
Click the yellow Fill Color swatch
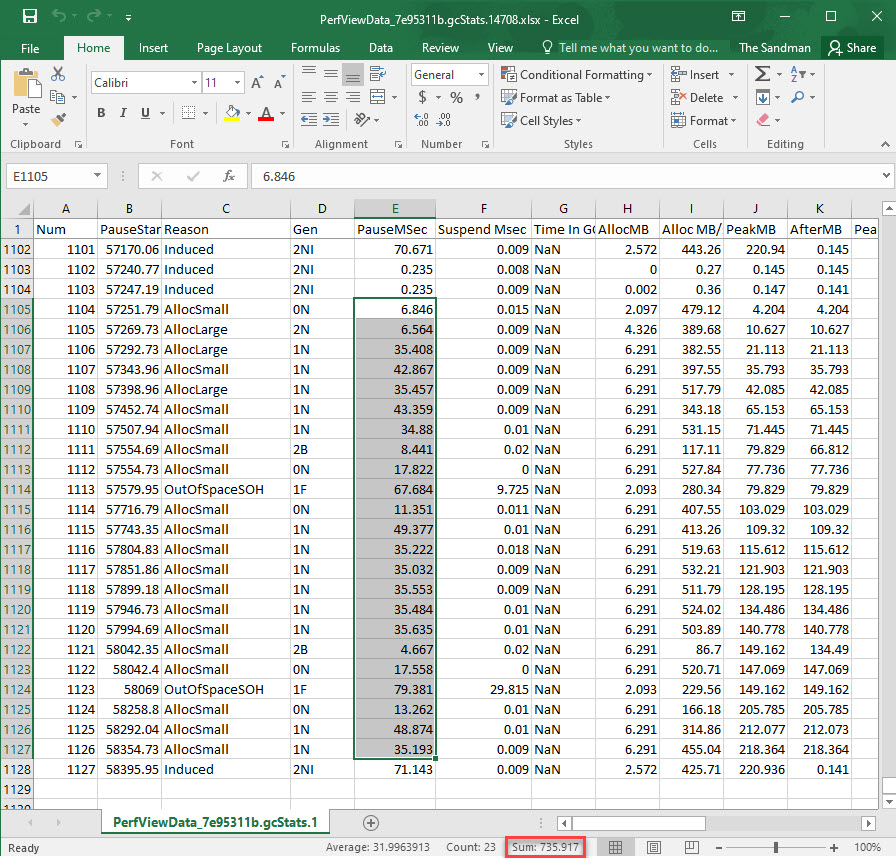pos(232,114)
